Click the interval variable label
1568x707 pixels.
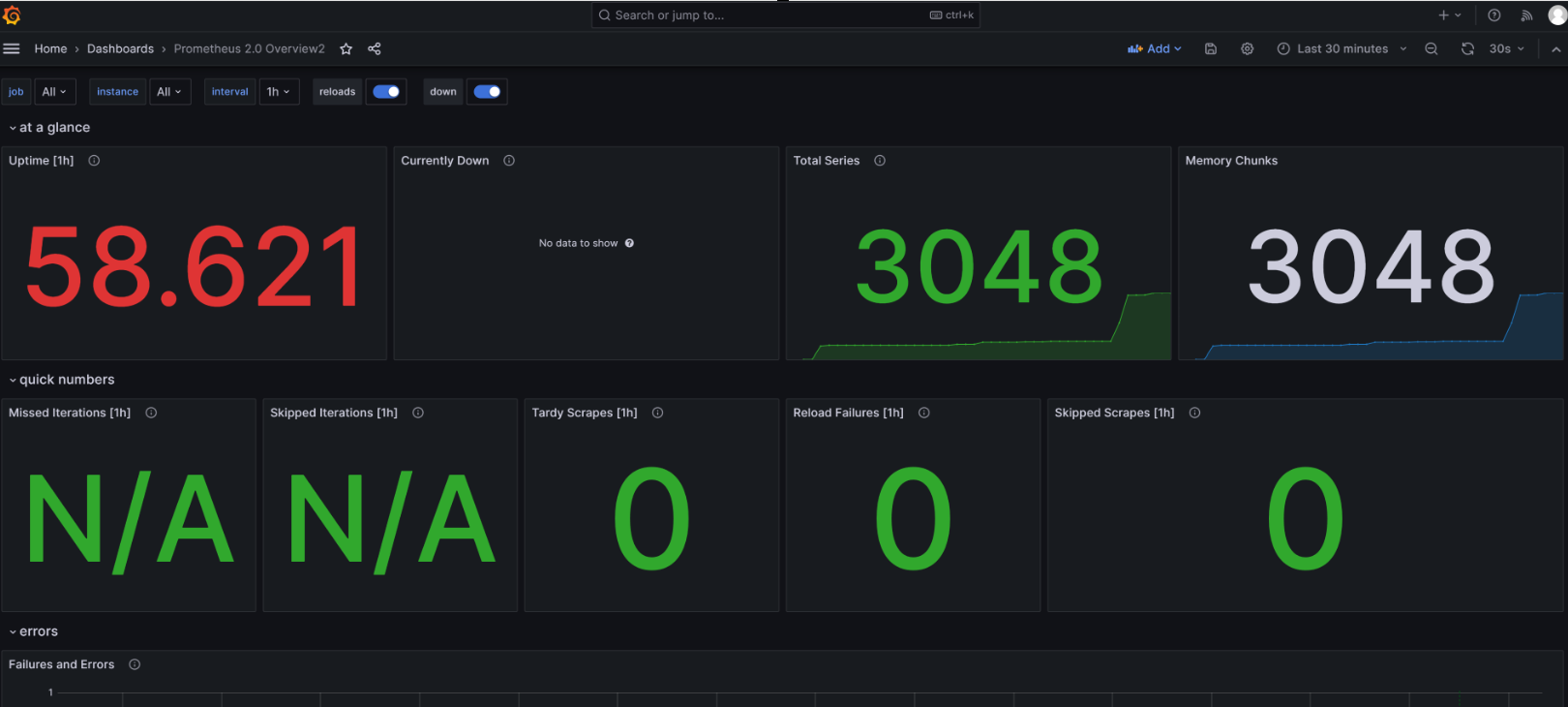[229, 92]
